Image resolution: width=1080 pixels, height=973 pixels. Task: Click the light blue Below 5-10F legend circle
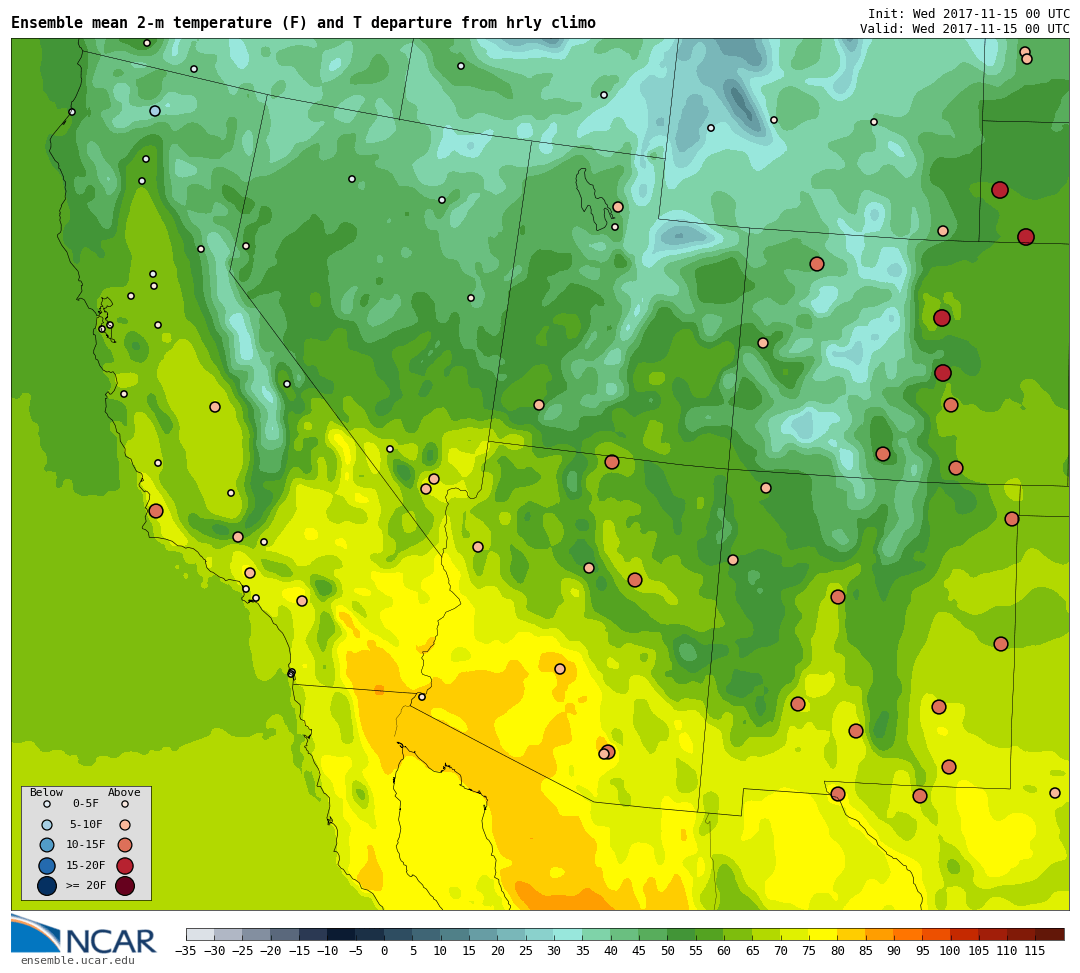(x=47, y=824)
